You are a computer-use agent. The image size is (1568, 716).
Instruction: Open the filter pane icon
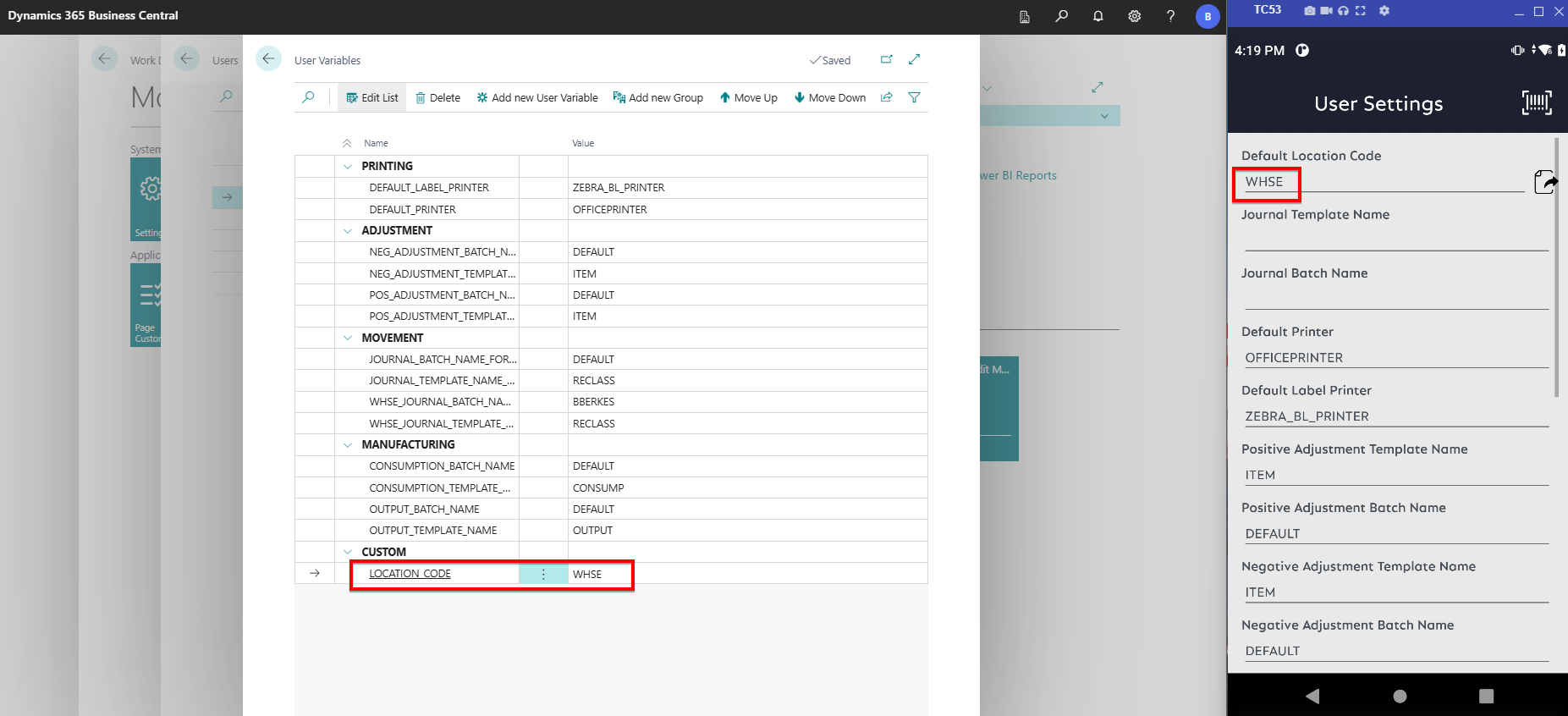pyautogui.click(x=914, y=97)
